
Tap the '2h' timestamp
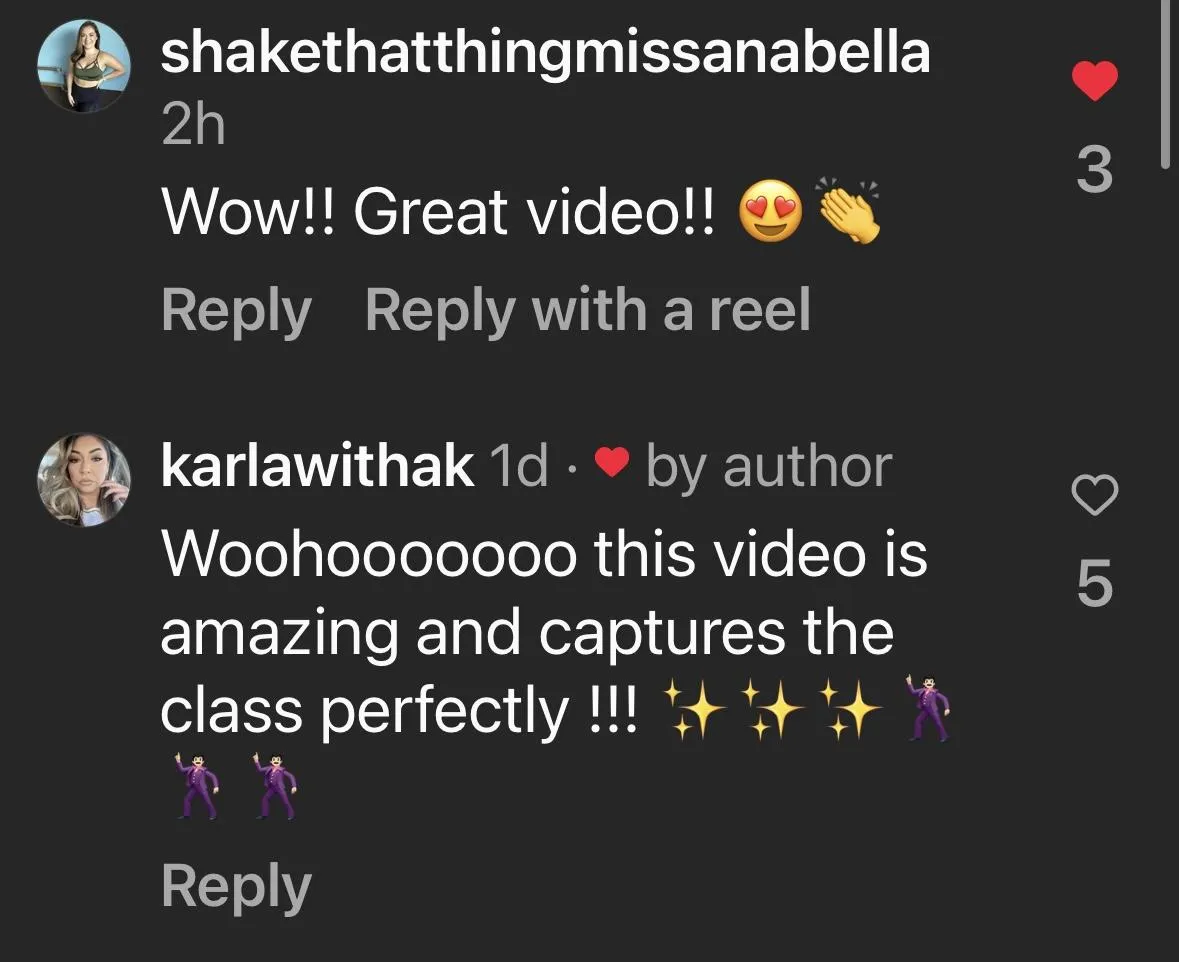pos(193,126)
